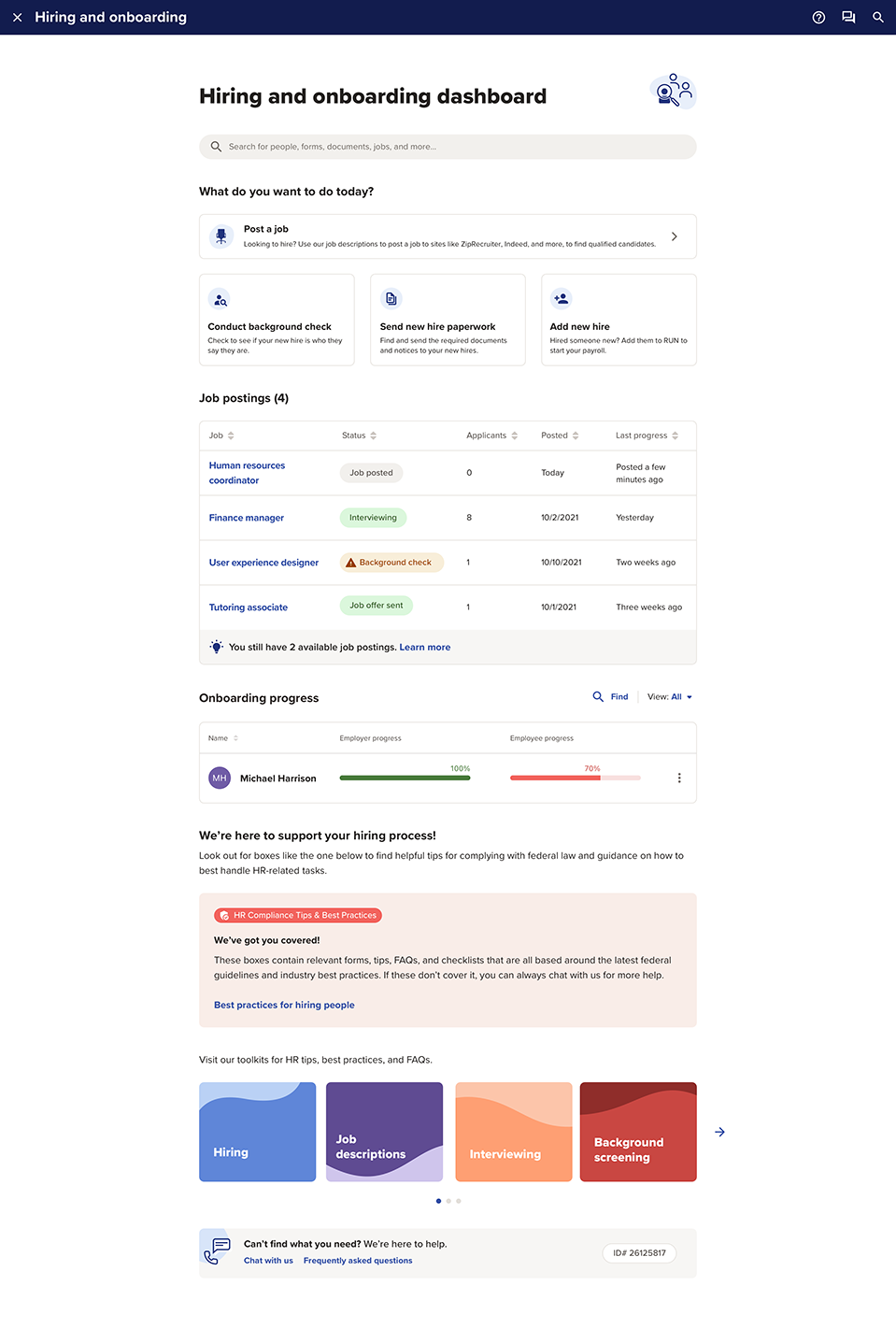The height and width of the screenshot is (1328, 896).
Task: Click Best practices for hiring people link
Action: [x=284, y=1006]
